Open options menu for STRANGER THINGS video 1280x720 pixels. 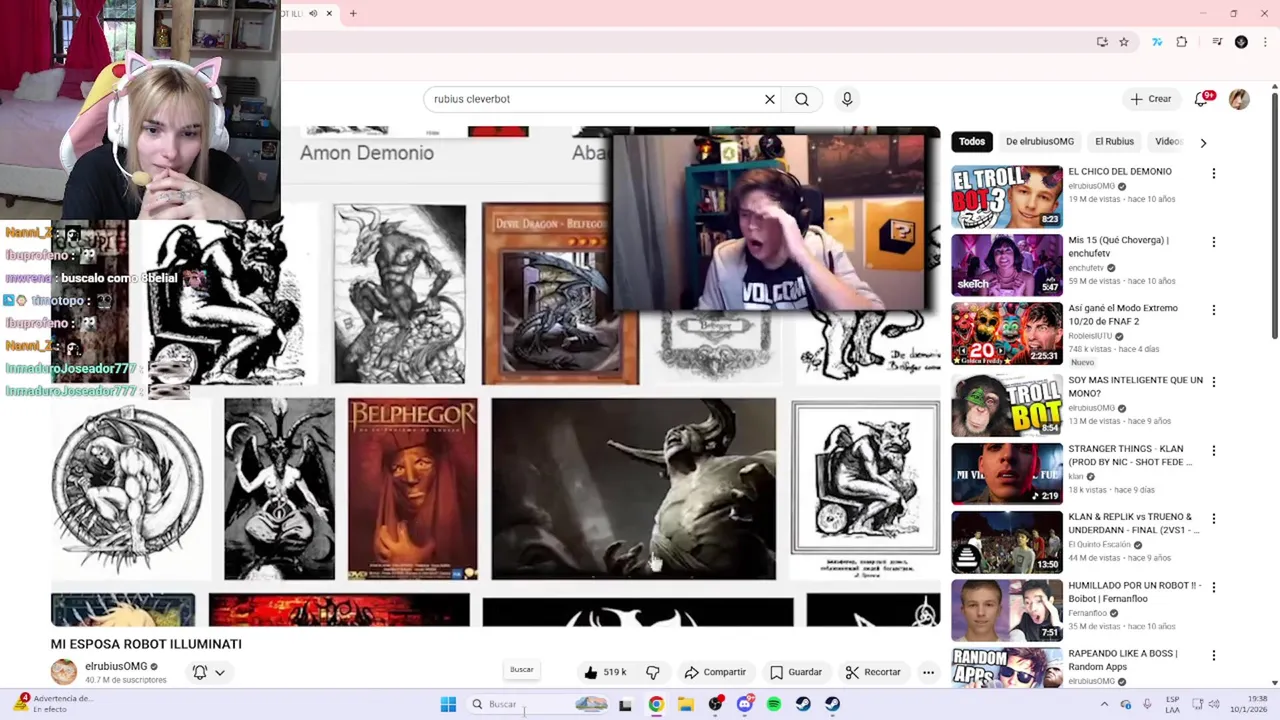click(1214, 451)
